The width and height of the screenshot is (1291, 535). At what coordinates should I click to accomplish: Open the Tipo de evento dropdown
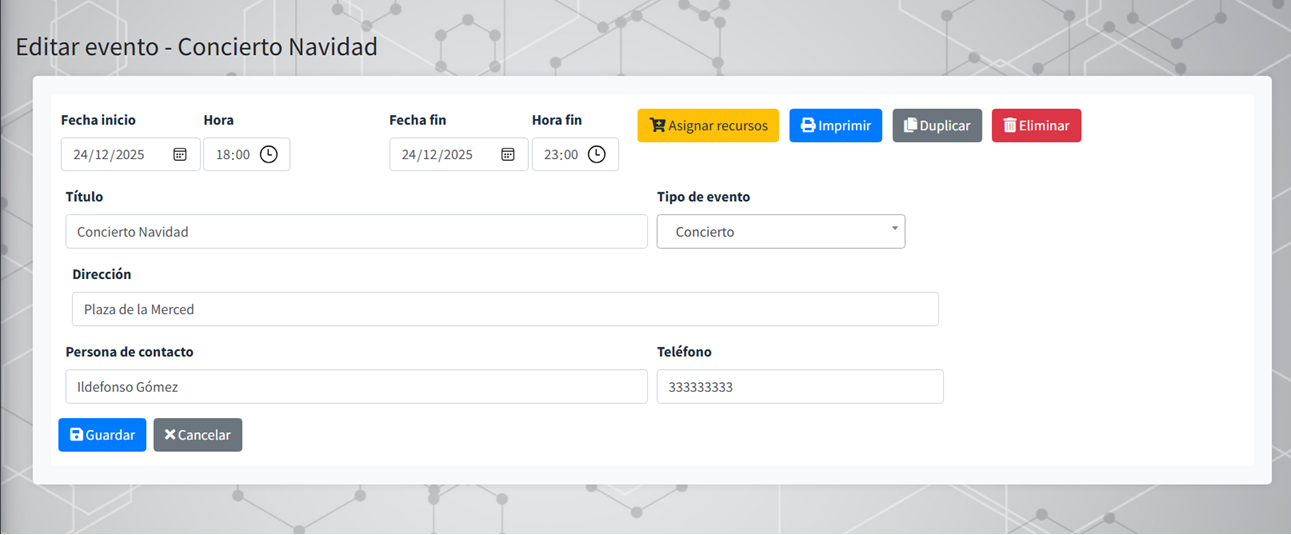coord(781,231)
